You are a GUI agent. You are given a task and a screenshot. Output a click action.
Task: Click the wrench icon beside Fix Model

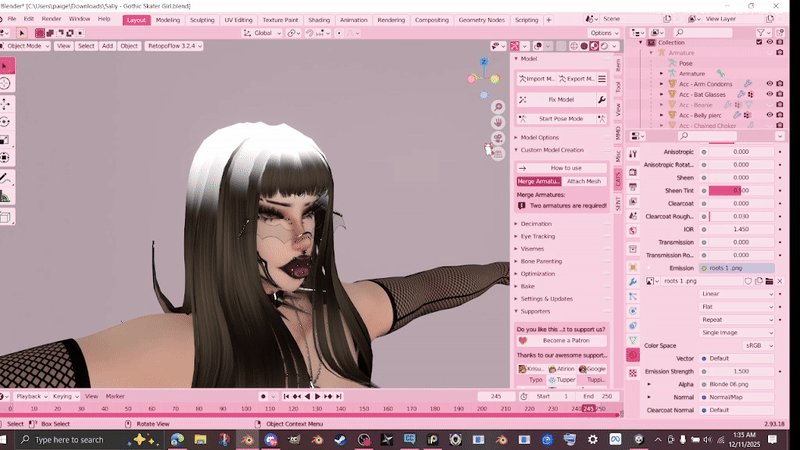pyautogui.click(x=601, y=100)
